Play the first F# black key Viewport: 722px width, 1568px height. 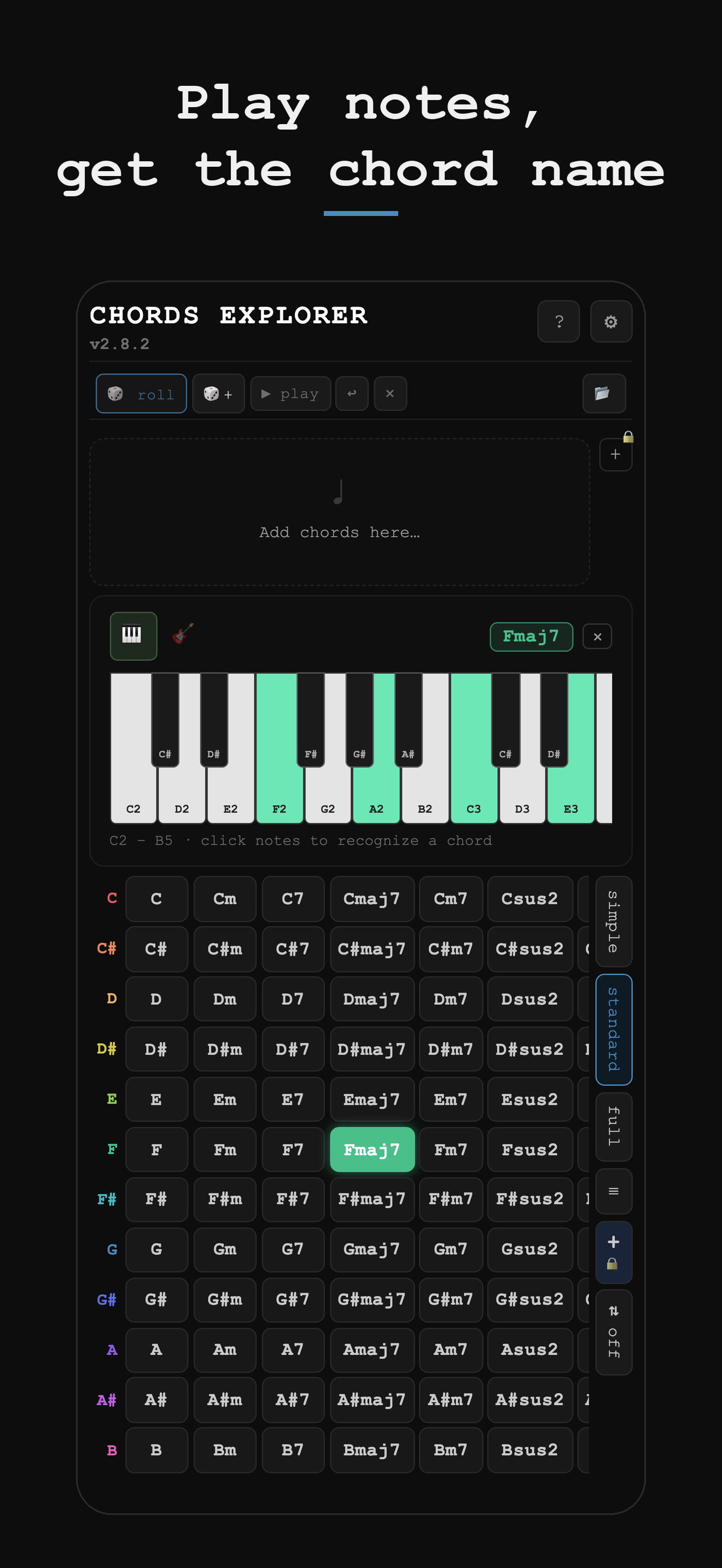pos(311,719)
